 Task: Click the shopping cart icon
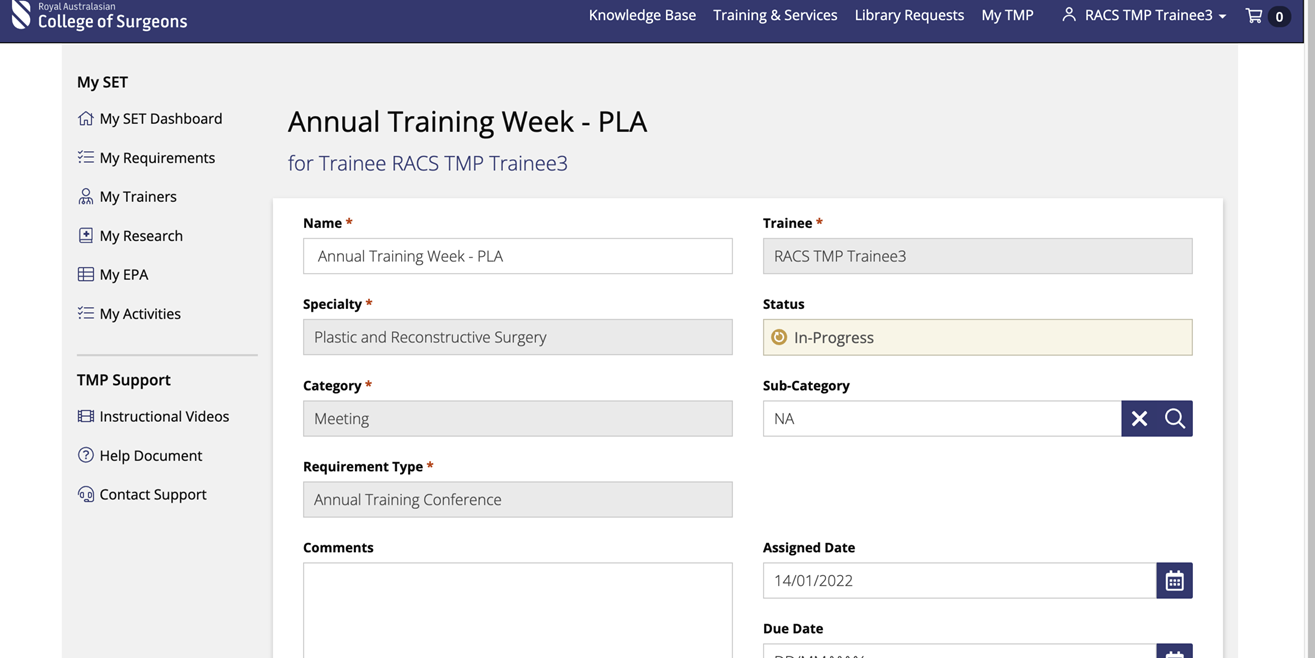[1252, 14]
